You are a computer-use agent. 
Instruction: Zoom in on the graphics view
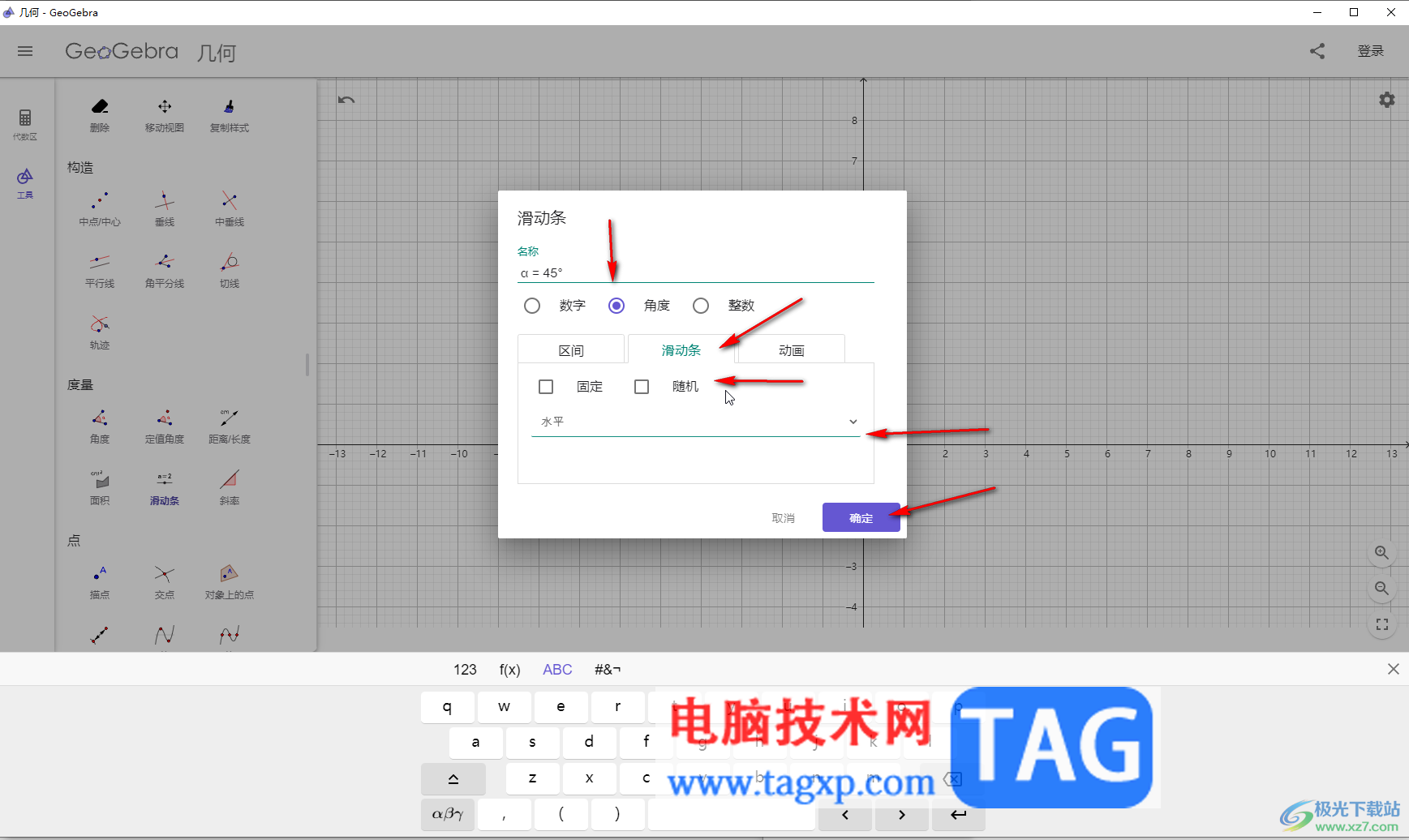[1382, 553]
